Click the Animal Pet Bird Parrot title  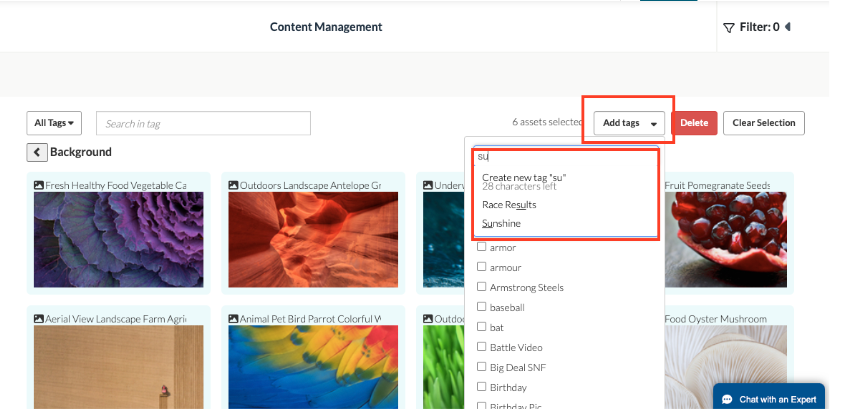click(311, 319)
